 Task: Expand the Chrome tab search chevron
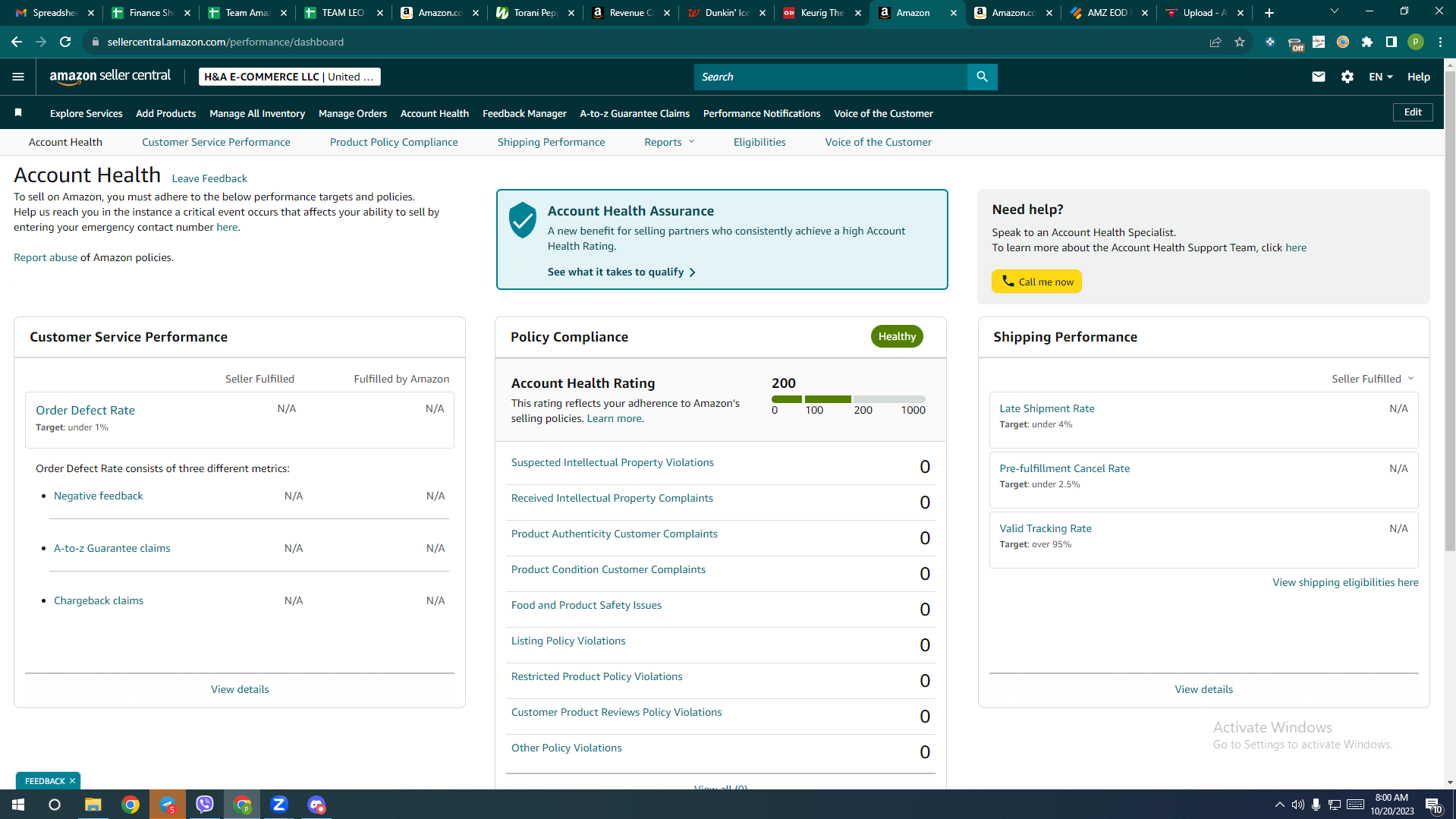pyautogui.click(x=1335, y=11)
